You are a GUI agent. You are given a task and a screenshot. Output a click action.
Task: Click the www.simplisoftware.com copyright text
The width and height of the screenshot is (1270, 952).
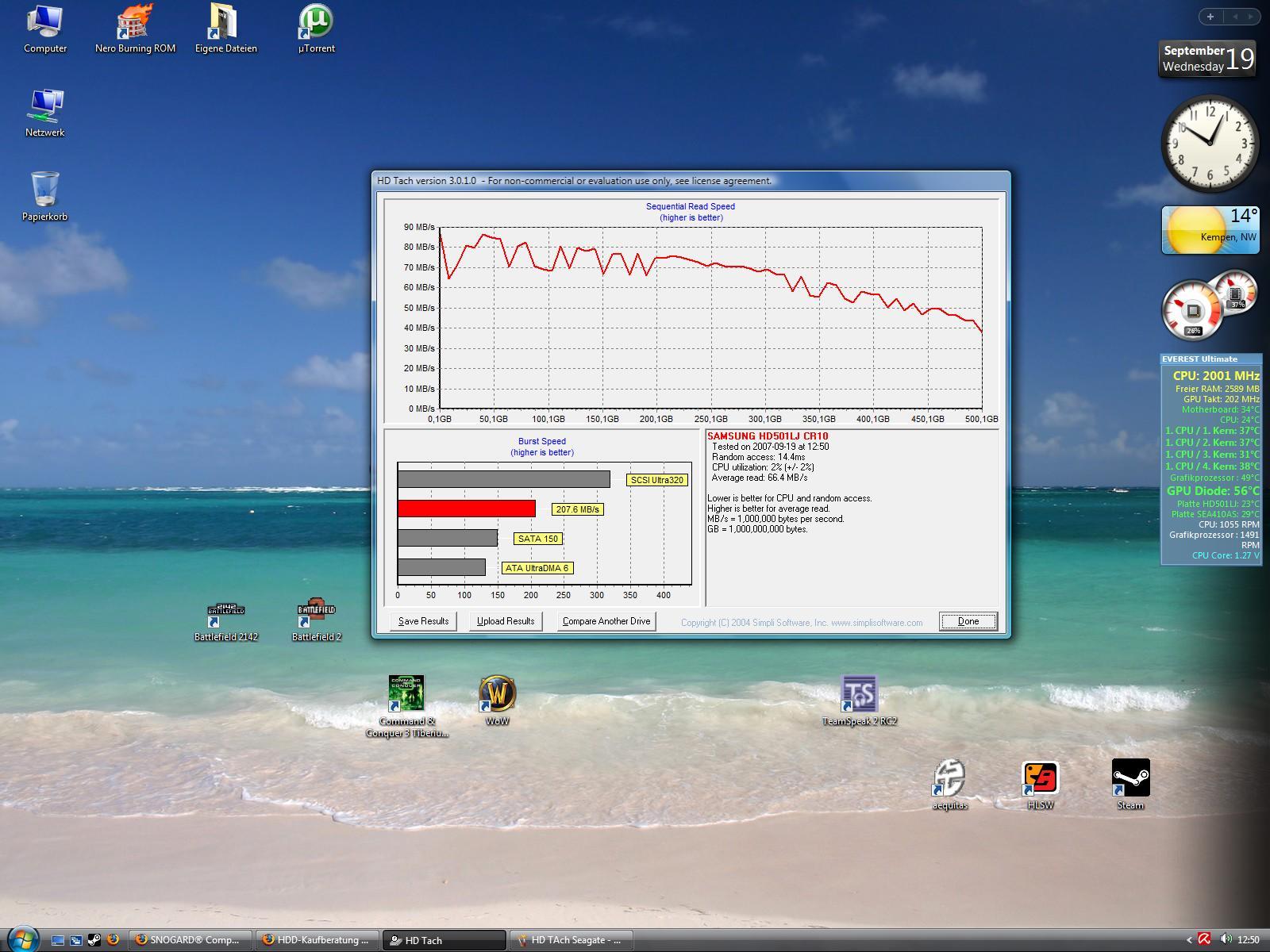click(x=877, y=623)
